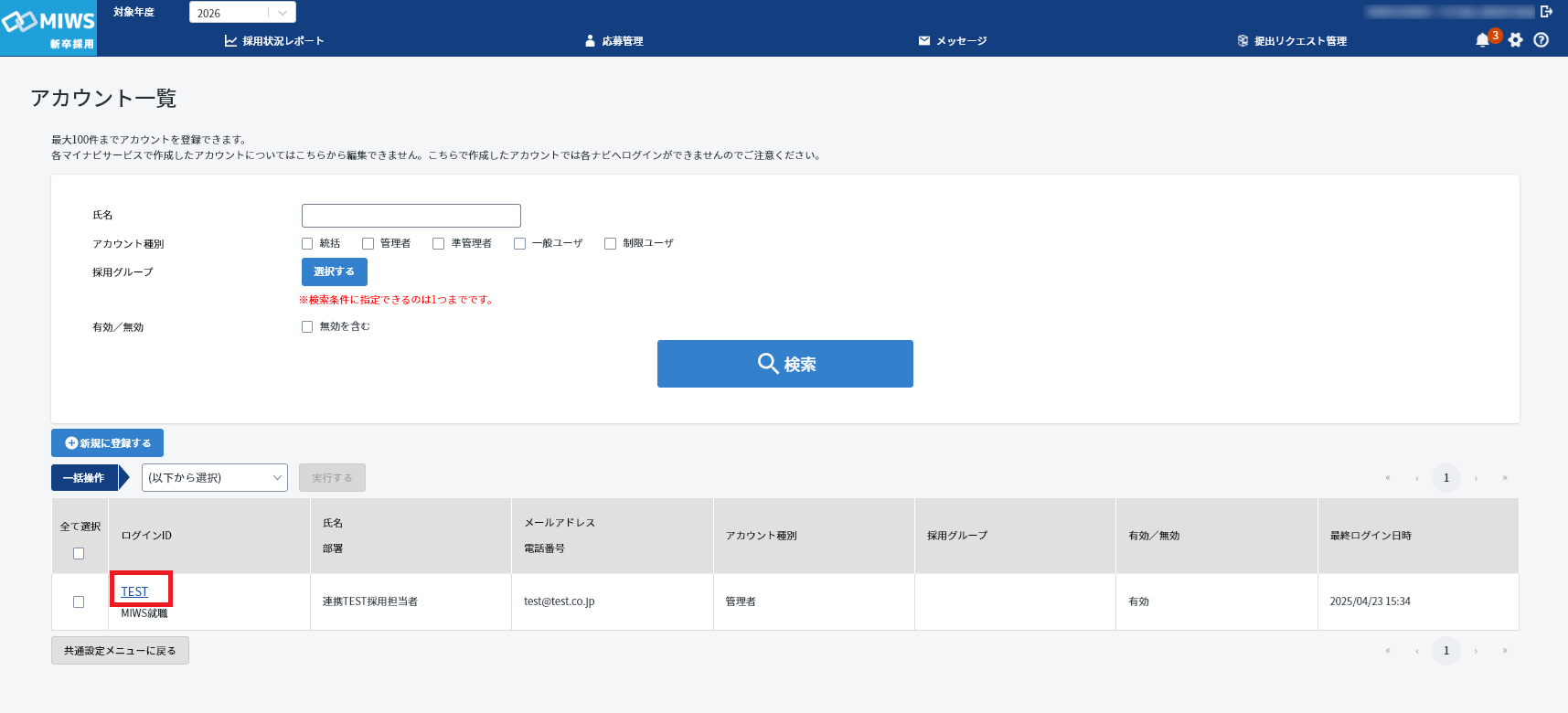The height and width of the screenshot is (713, 1568).
Task: Click the 検索 search button
Action: coord(784,364)
